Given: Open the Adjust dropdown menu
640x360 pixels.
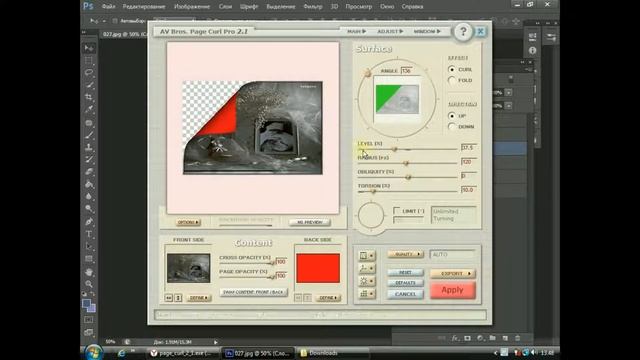Looking at the screenshot, I should 390,31.
